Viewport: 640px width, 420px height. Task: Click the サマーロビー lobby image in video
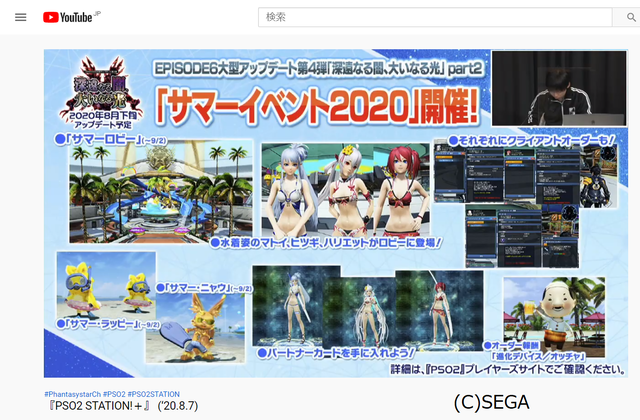point(161,191)
